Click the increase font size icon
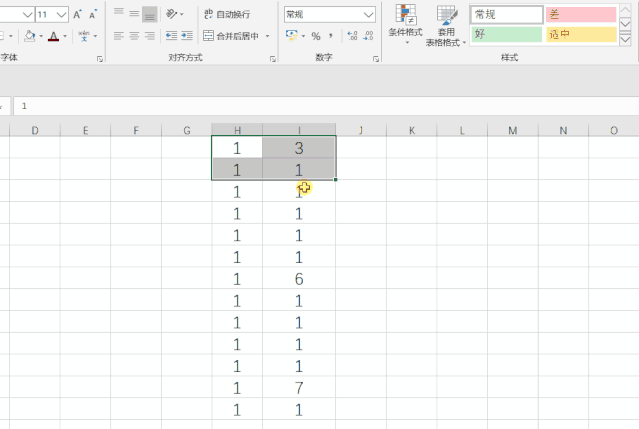This screenshot has height=429, width=639. pyautogui.click(x=78, y=14)
